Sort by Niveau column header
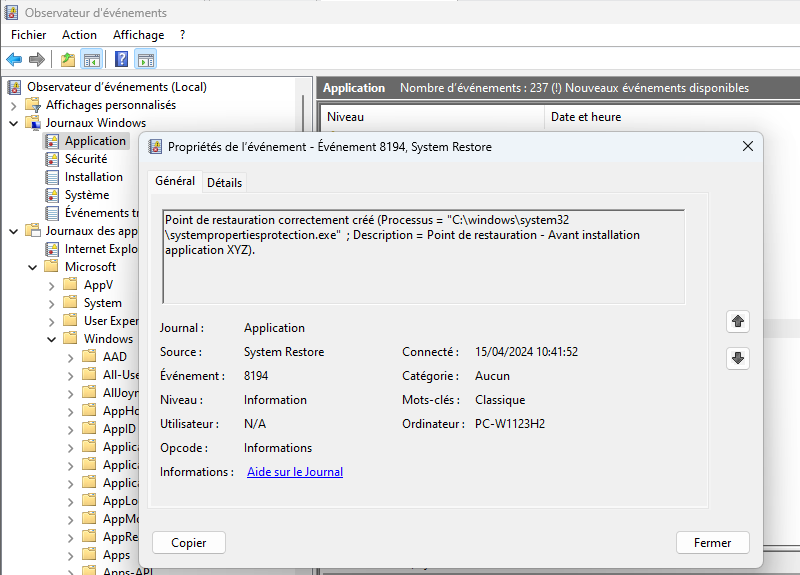This screenshot has width=800, height=575. coord(432,117)
